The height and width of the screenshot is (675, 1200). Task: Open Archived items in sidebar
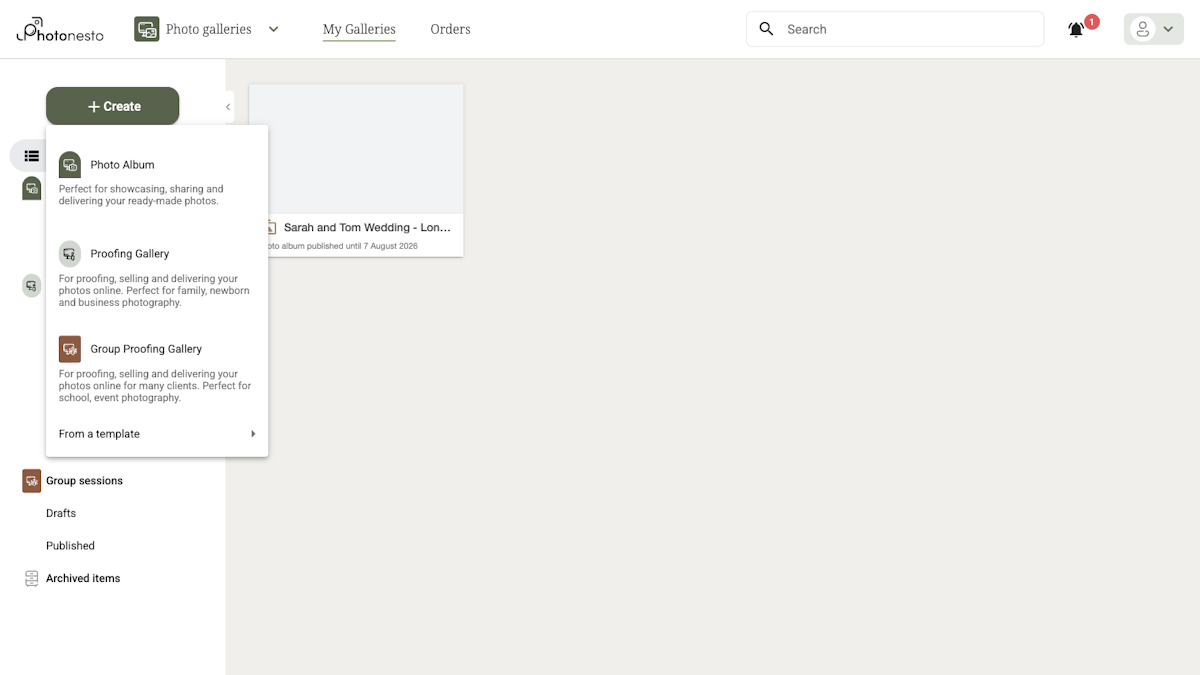(x=83, y=578)
